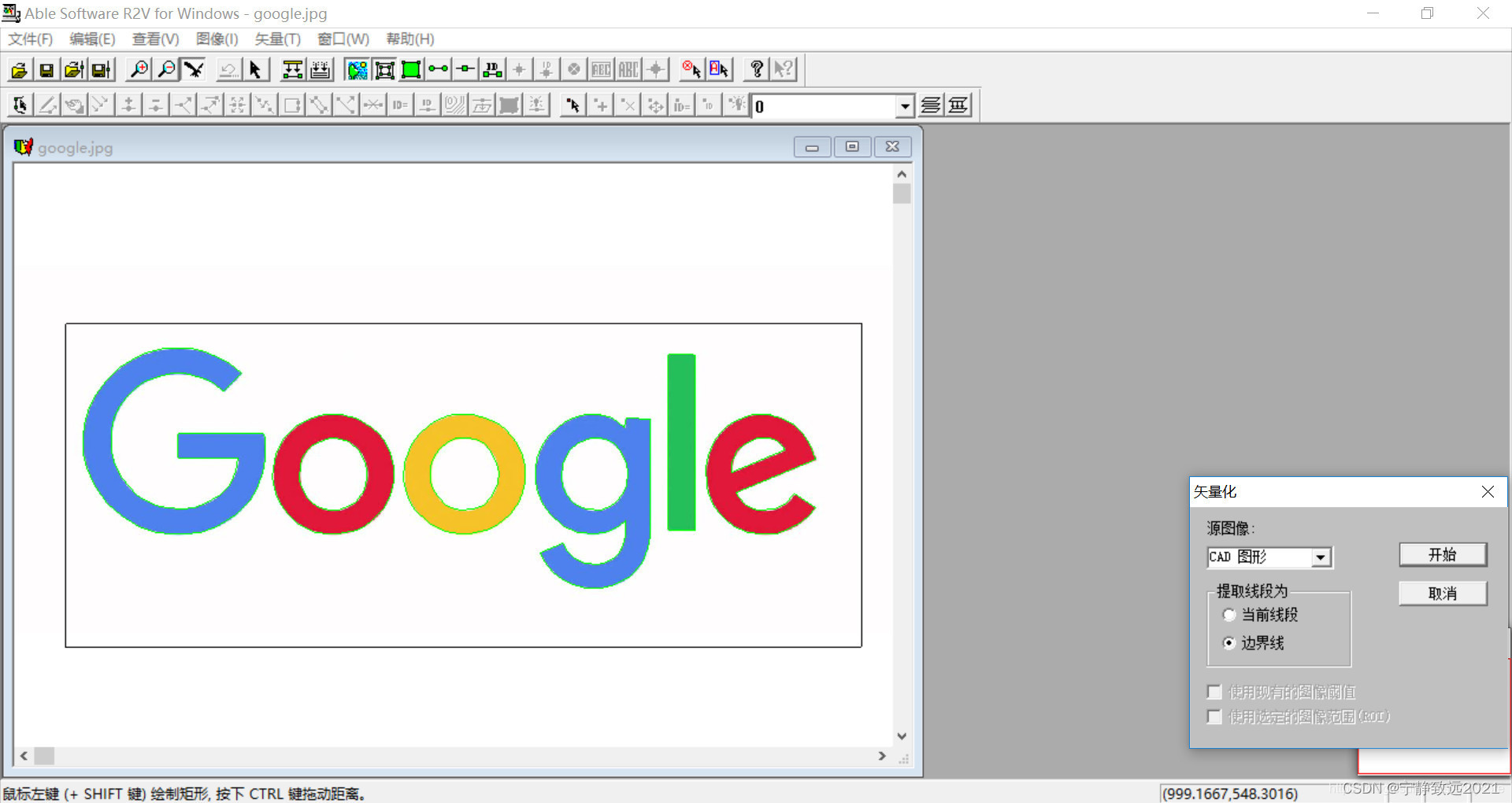Open the 窗口(W) menu
The image size is (1512, 803).
coord(343,39)
